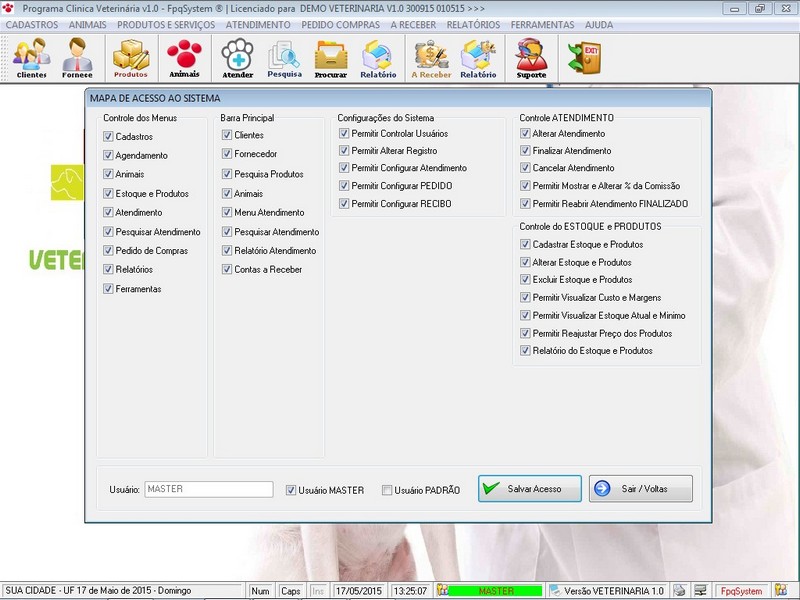Click the printer icon in status bar
800x600 pixels.
coord(679,590)
